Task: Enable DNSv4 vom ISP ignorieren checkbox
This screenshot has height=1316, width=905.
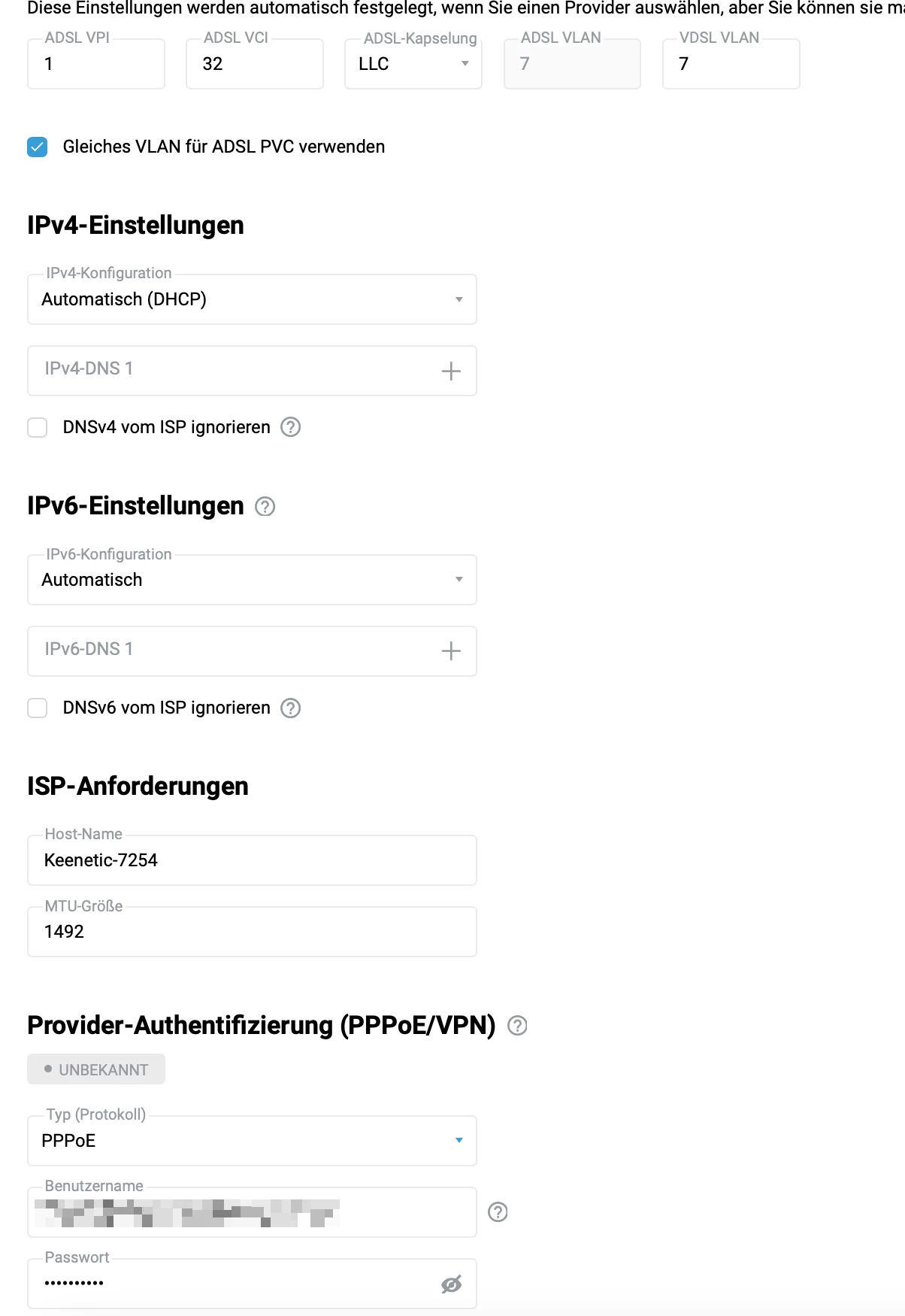Action: tap(38, 427)
